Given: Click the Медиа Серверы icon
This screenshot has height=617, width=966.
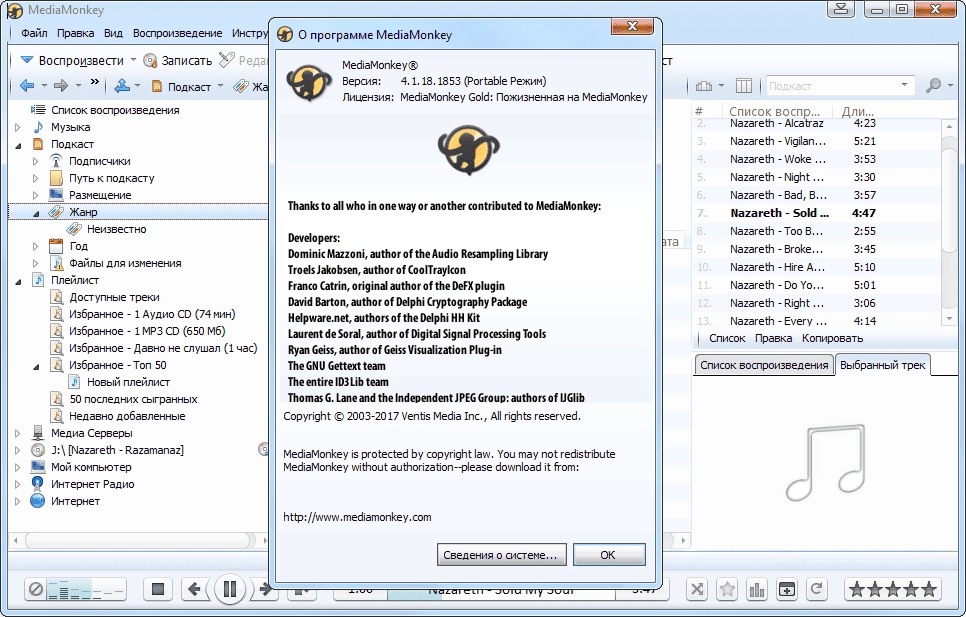Looking at the screenshot, I should pos(38,433).
